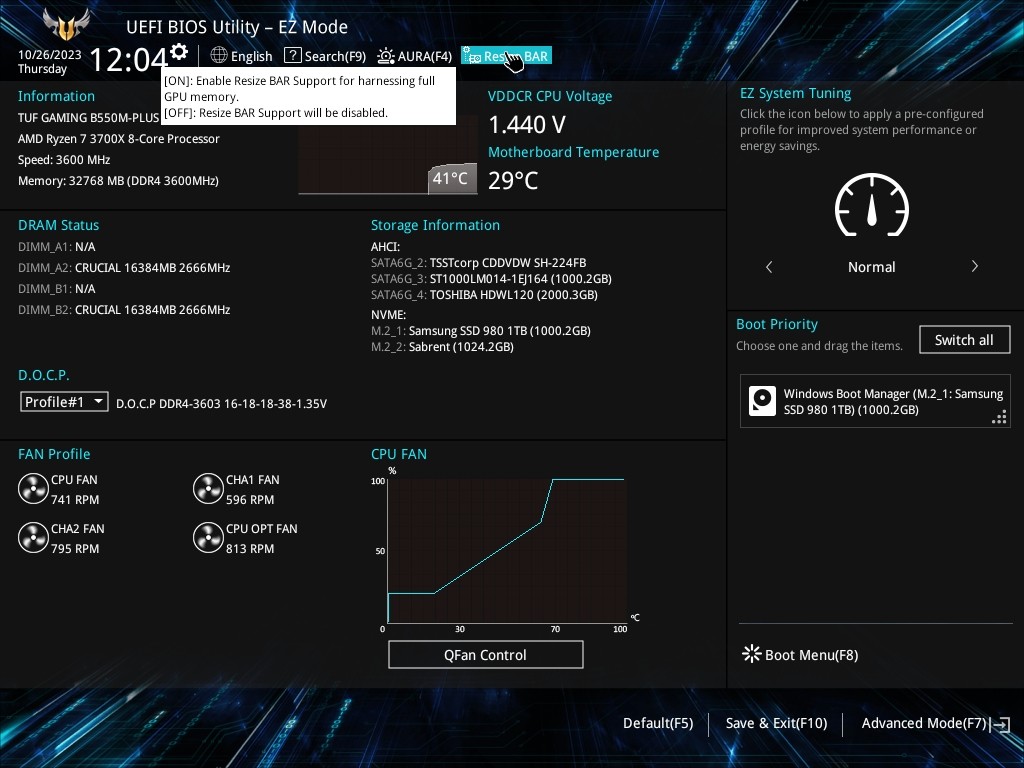This screenshot has height=768, width=1024.
Task: Click Memory: 32768 MB text
Action: tap(118, 181)
